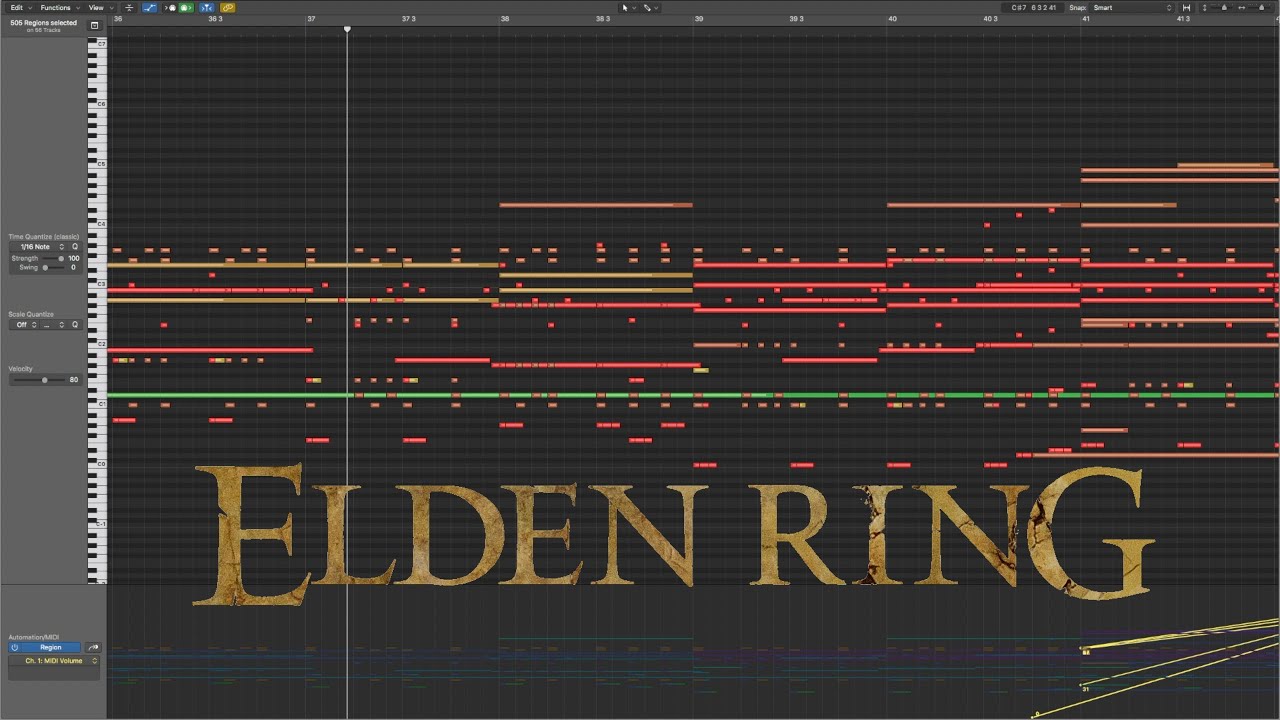Toggle the Automation/MIDI power button
Viewport: 1280px width, 720px height.
pyautogui.click(x=15, y=648)
